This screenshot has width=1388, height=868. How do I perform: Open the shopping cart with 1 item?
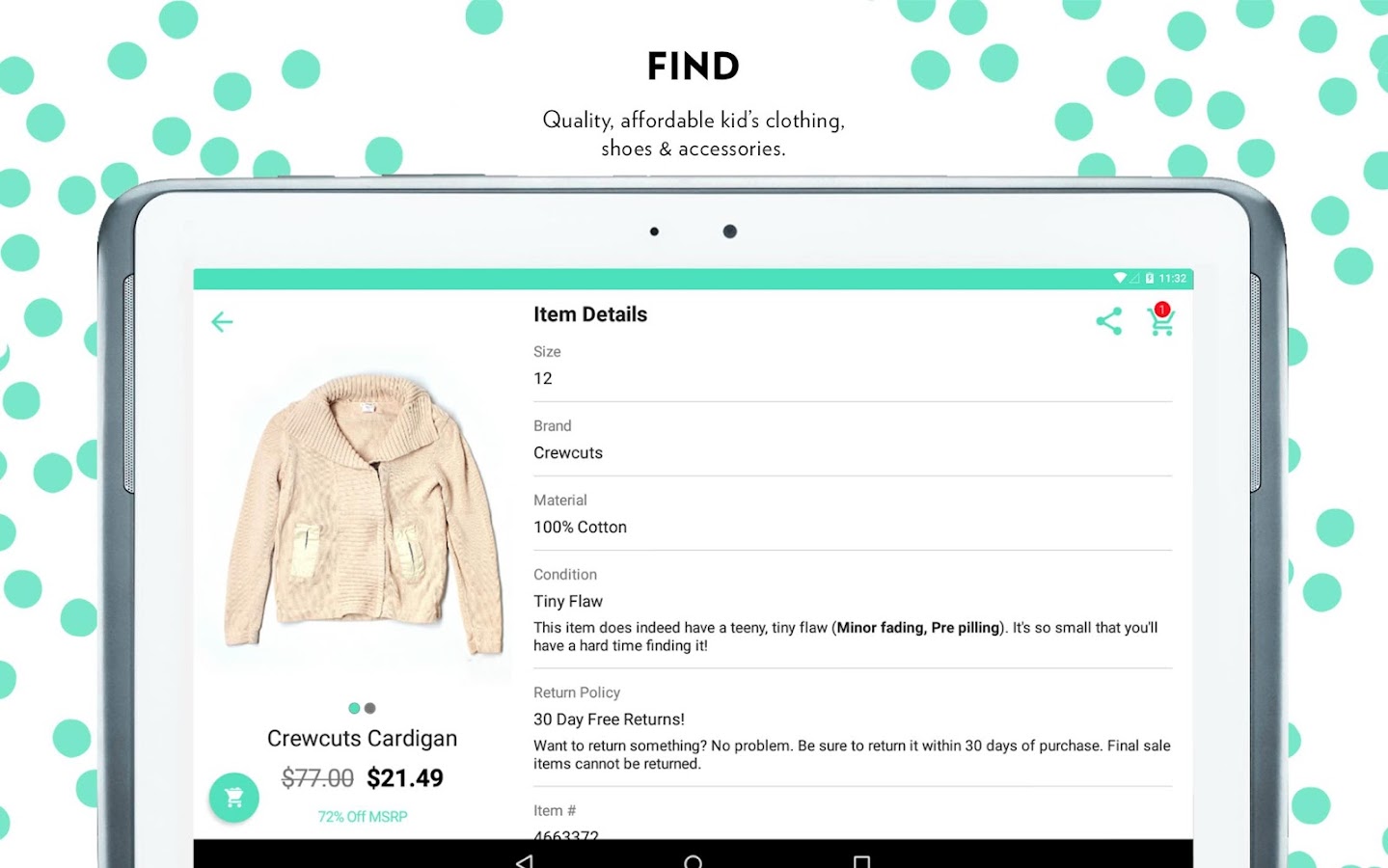(1160, 324)
